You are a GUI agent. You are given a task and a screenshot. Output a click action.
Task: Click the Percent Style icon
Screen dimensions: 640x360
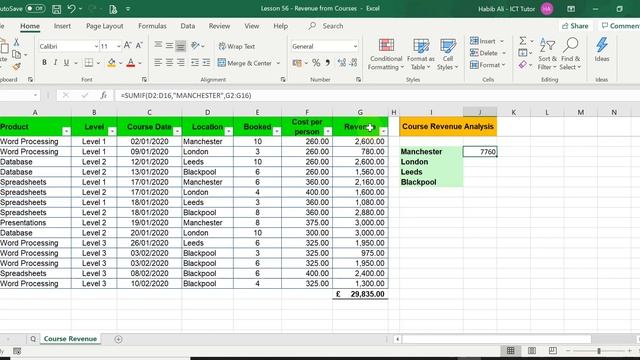(x=316, y=63)
